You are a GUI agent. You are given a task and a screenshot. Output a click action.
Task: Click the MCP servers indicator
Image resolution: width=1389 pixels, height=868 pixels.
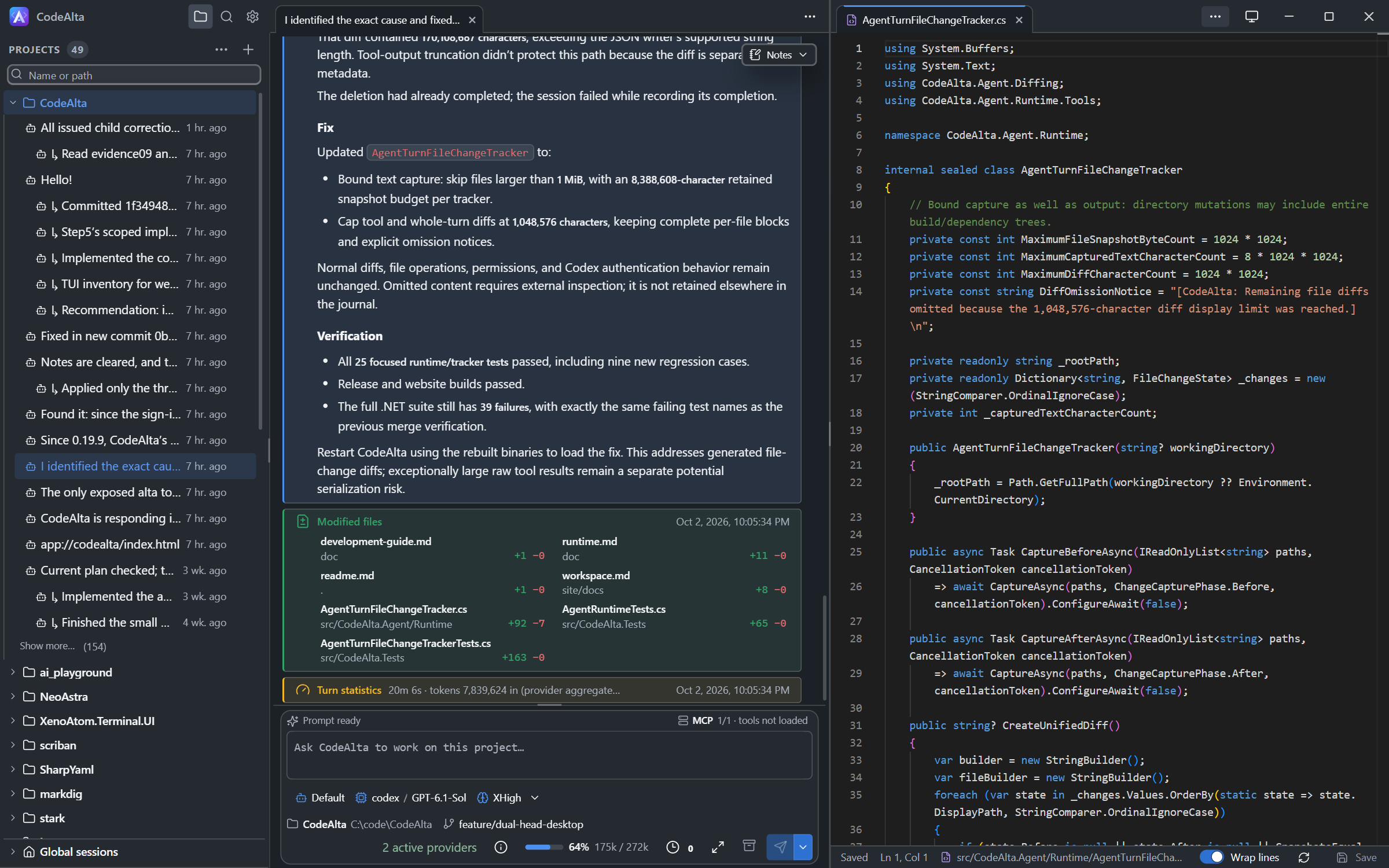[743, 720]
